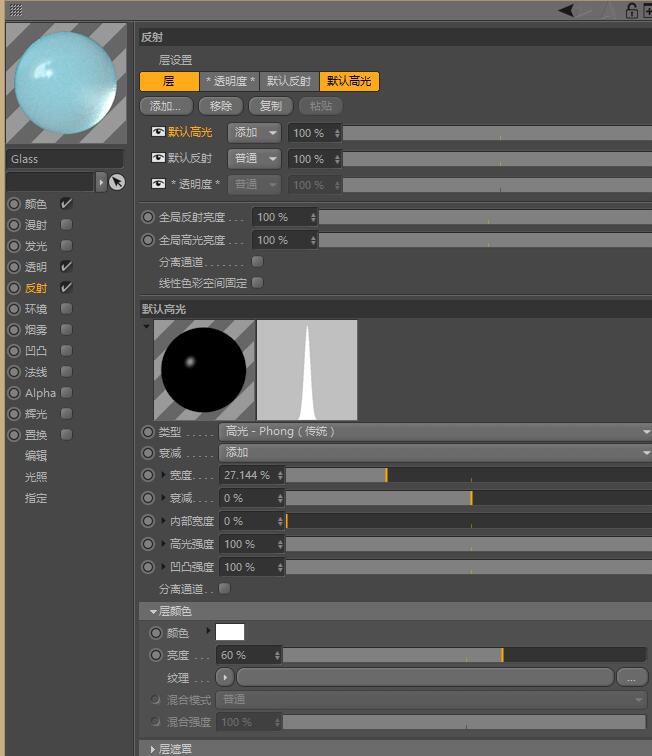This screenshot has height=756, width=652.
Task: Click the texture arrow button next to 纹理
Action: [x=225, y=677]
